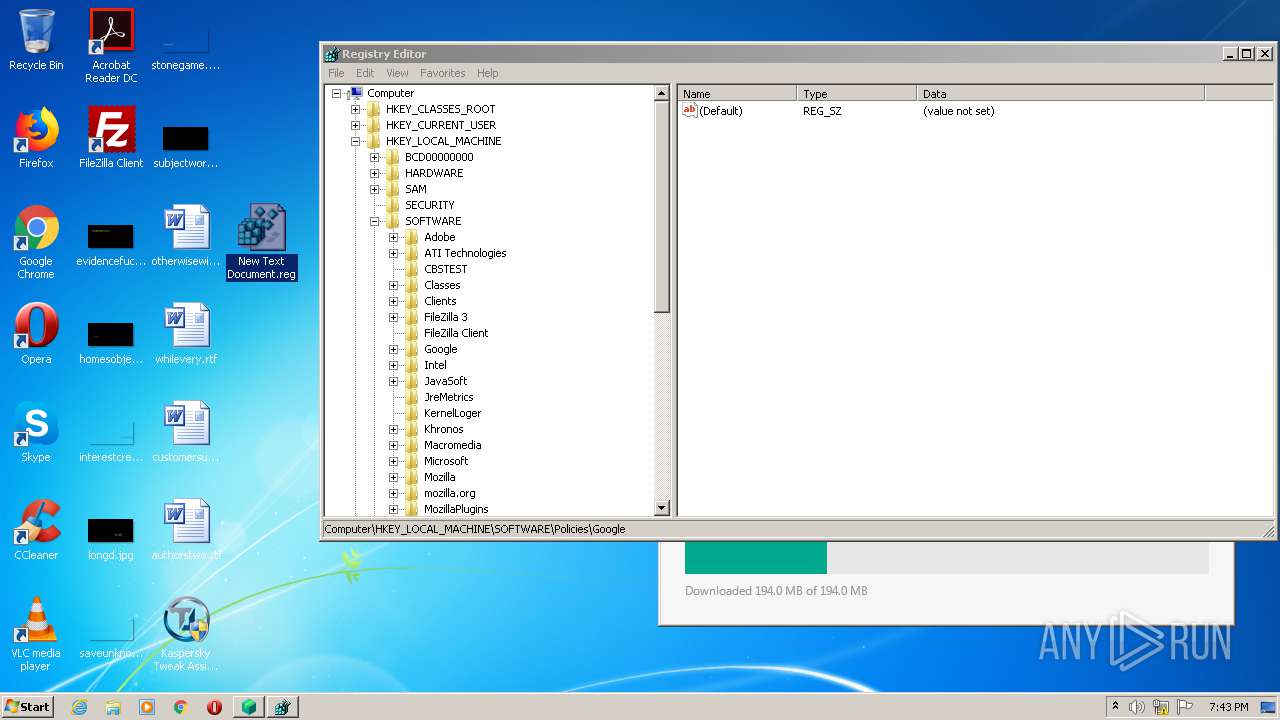This screenshot has width=1280, height=720.
Task: Expand HKEY_CLASSES_ROOT node
Action: click(x=355, y=109)
